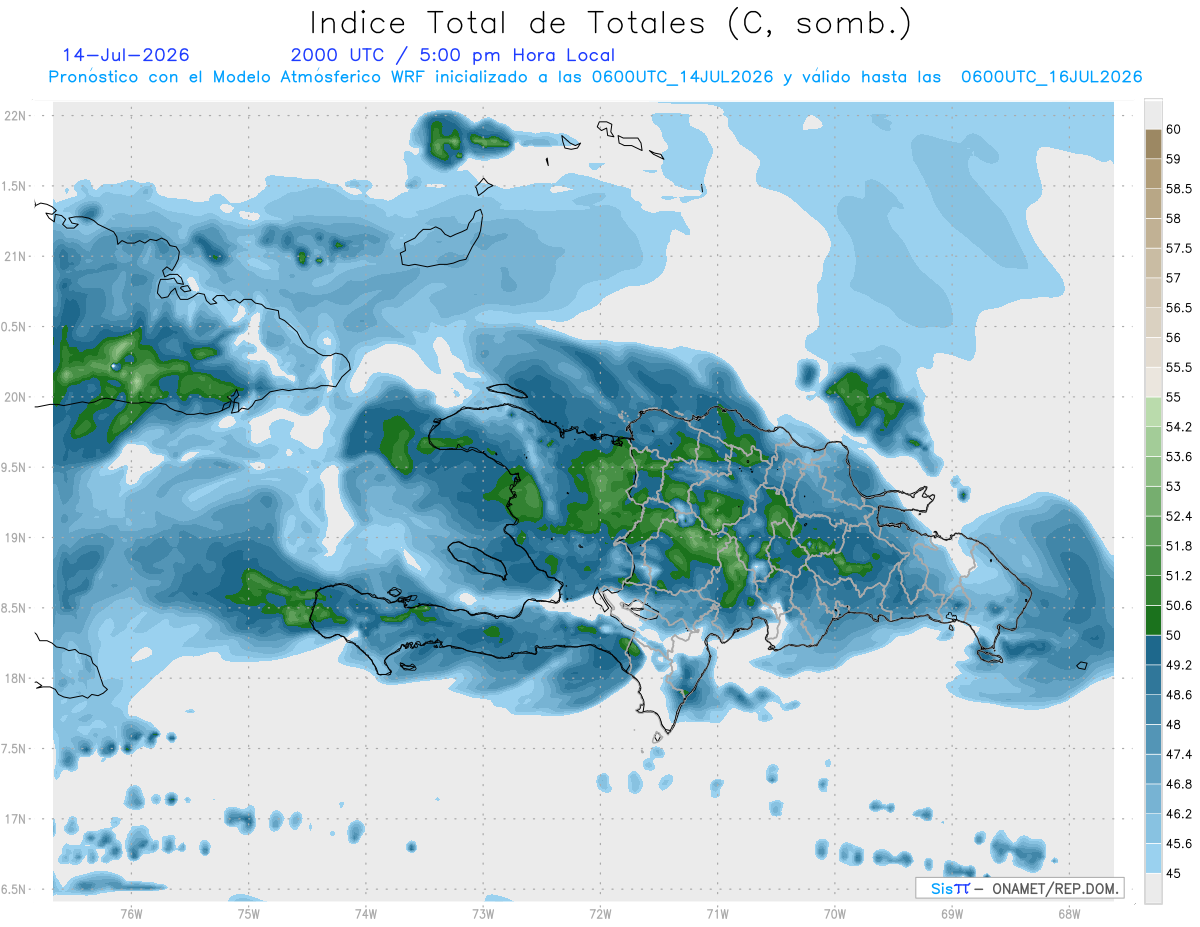Click the legend value "50"
Viewport: 1200px width, 927px height.
coord(1174,636)
